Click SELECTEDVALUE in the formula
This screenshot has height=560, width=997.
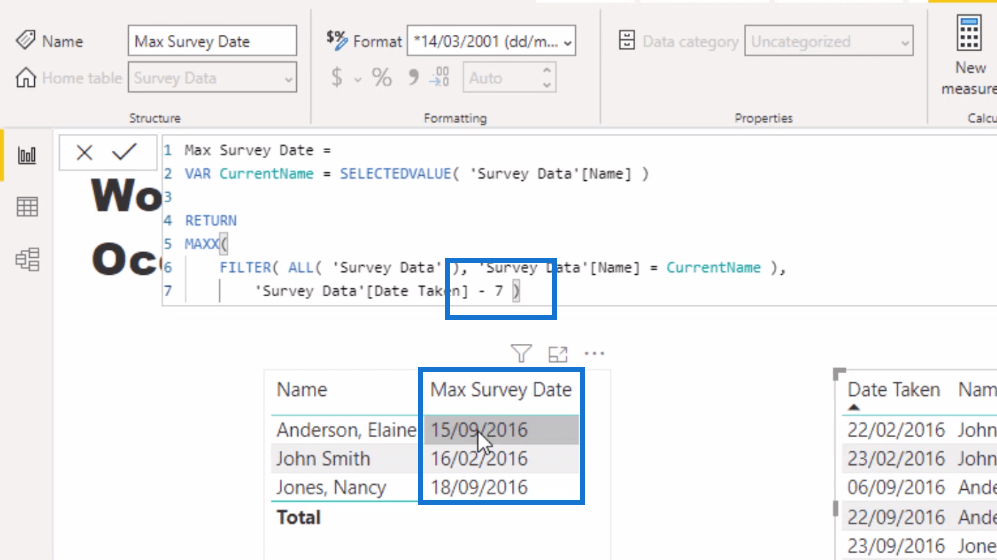pyautogui.click(x=395, y=174)
